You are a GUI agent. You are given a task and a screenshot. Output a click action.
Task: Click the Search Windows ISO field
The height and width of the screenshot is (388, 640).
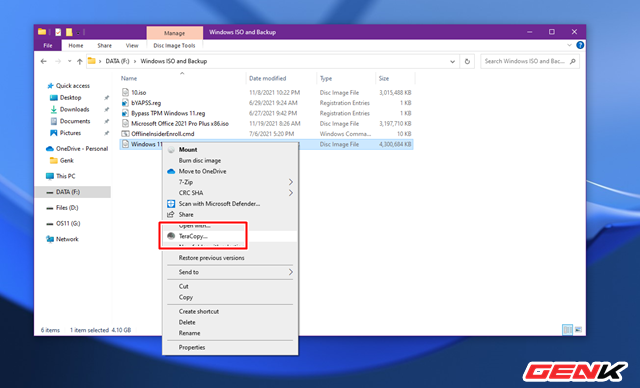pyautogui.click(x=530, y=61)
